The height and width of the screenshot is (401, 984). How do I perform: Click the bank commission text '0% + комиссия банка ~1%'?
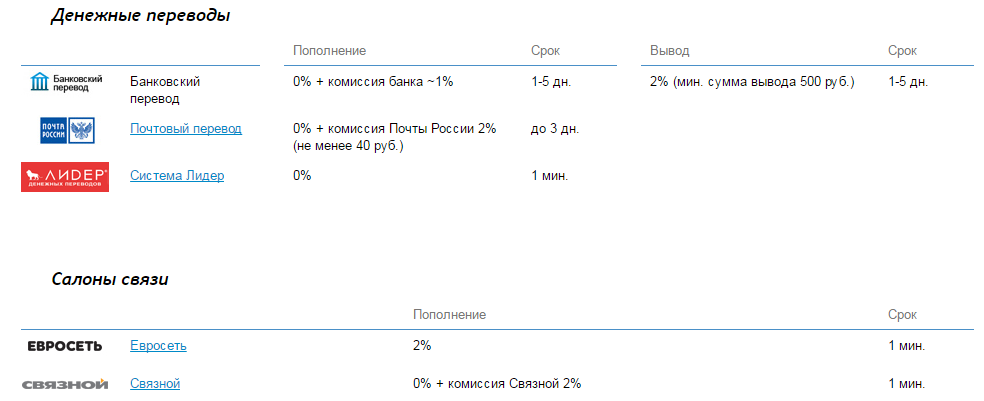[x=373, y=82]
